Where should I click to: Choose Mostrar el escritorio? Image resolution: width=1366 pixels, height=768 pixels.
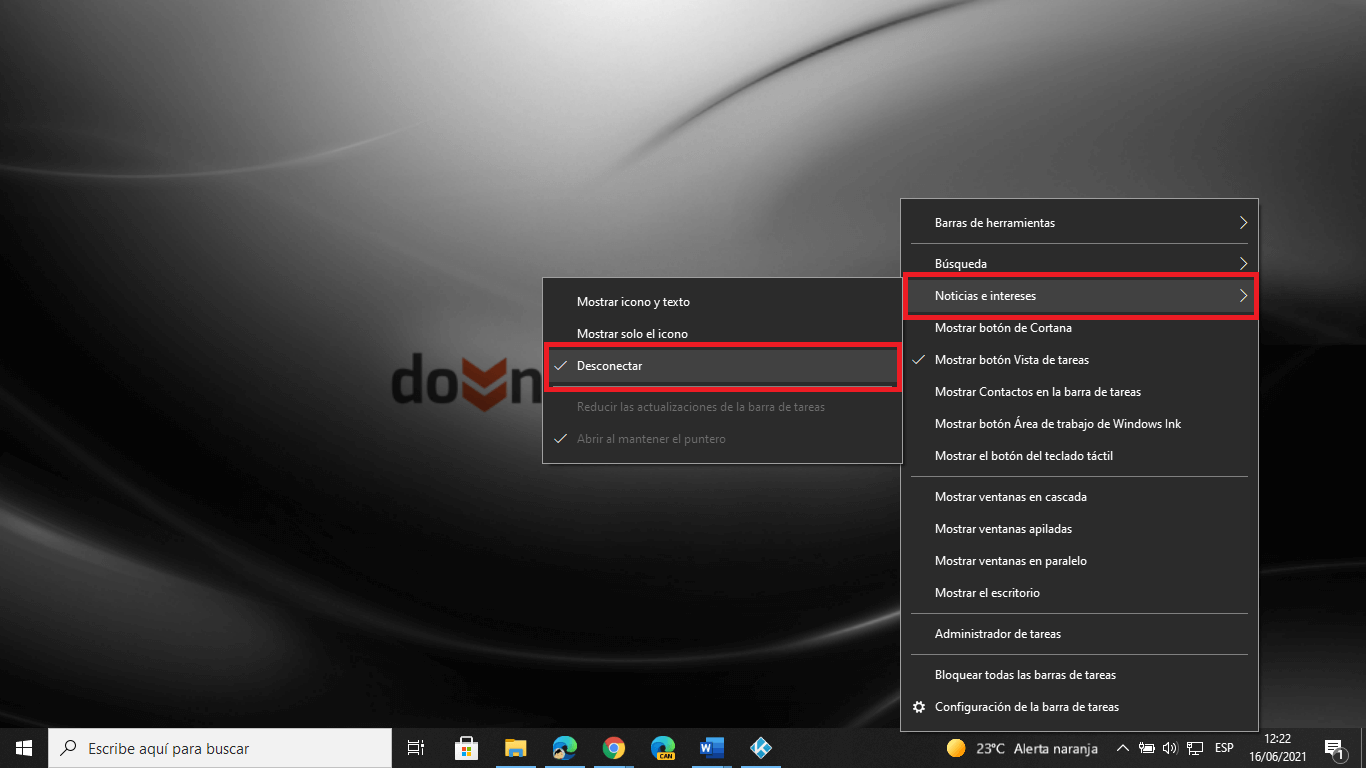pos(1080,593)
